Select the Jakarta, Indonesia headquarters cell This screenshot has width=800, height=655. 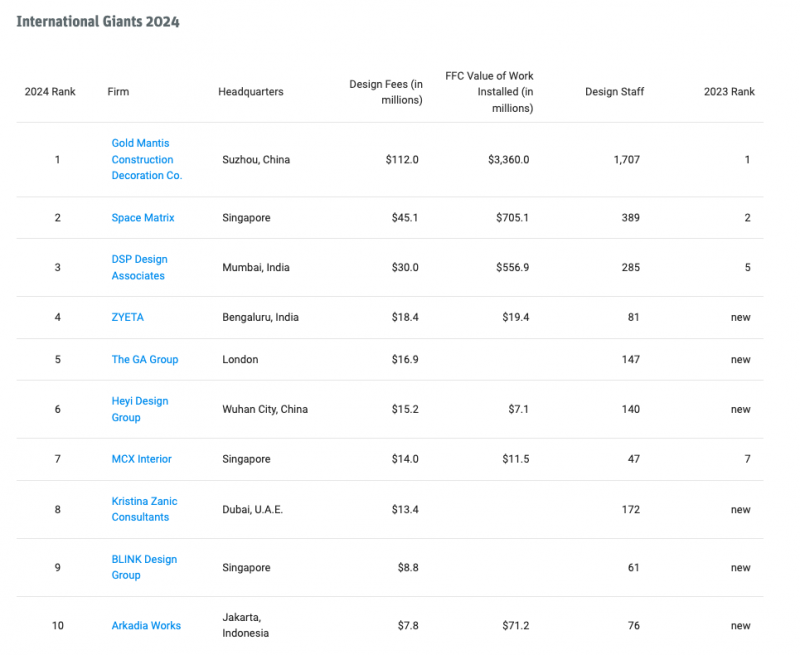[x=245, y=625]
